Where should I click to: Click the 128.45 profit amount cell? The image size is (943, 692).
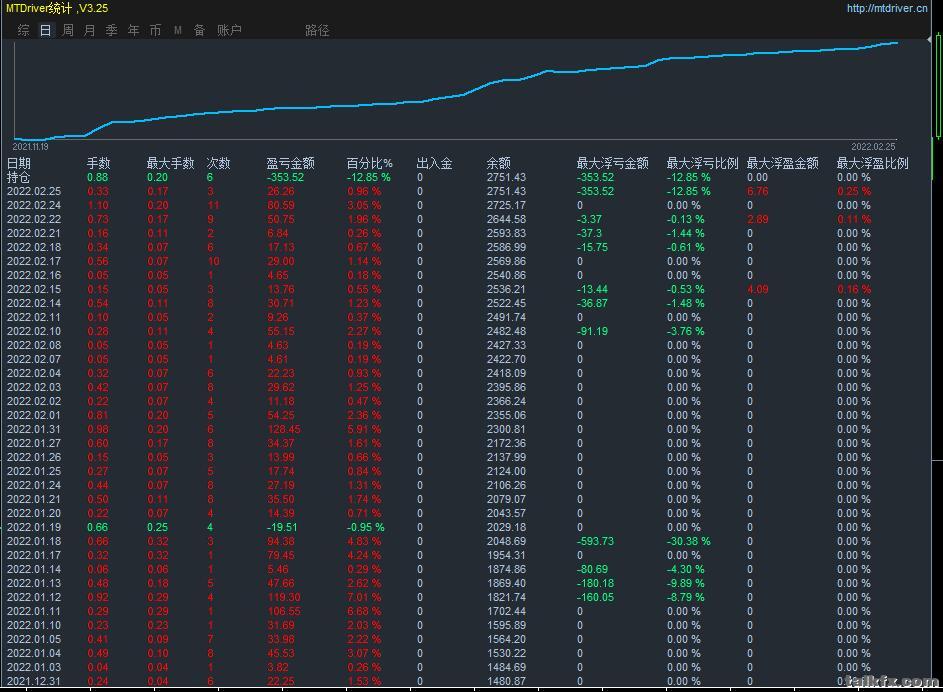tap(284, 429)
